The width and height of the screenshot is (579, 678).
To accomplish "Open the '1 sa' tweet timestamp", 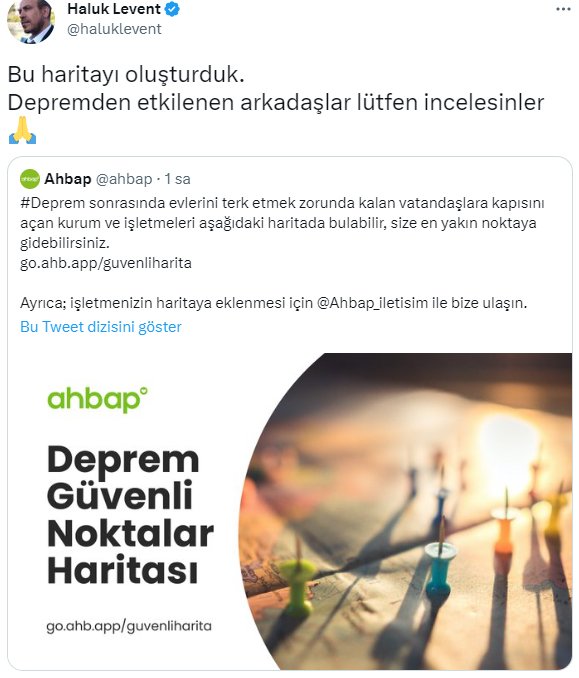I will (x=177, y=179).
